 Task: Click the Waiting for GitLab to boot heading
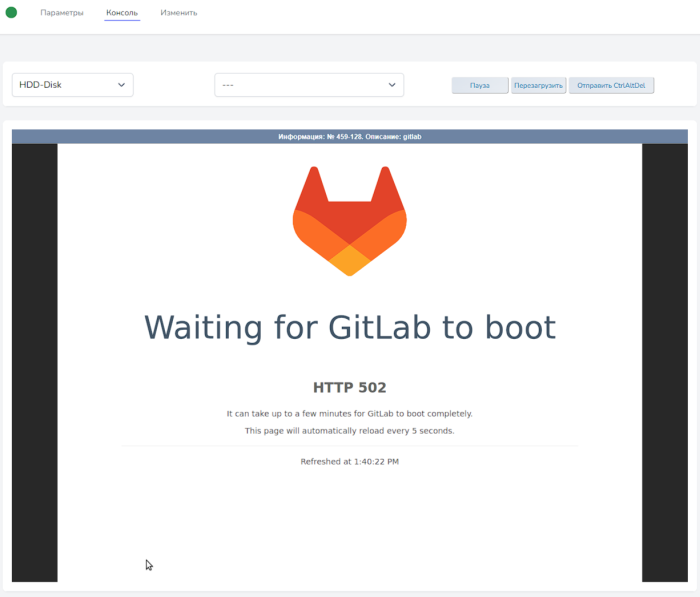[349, 327]
